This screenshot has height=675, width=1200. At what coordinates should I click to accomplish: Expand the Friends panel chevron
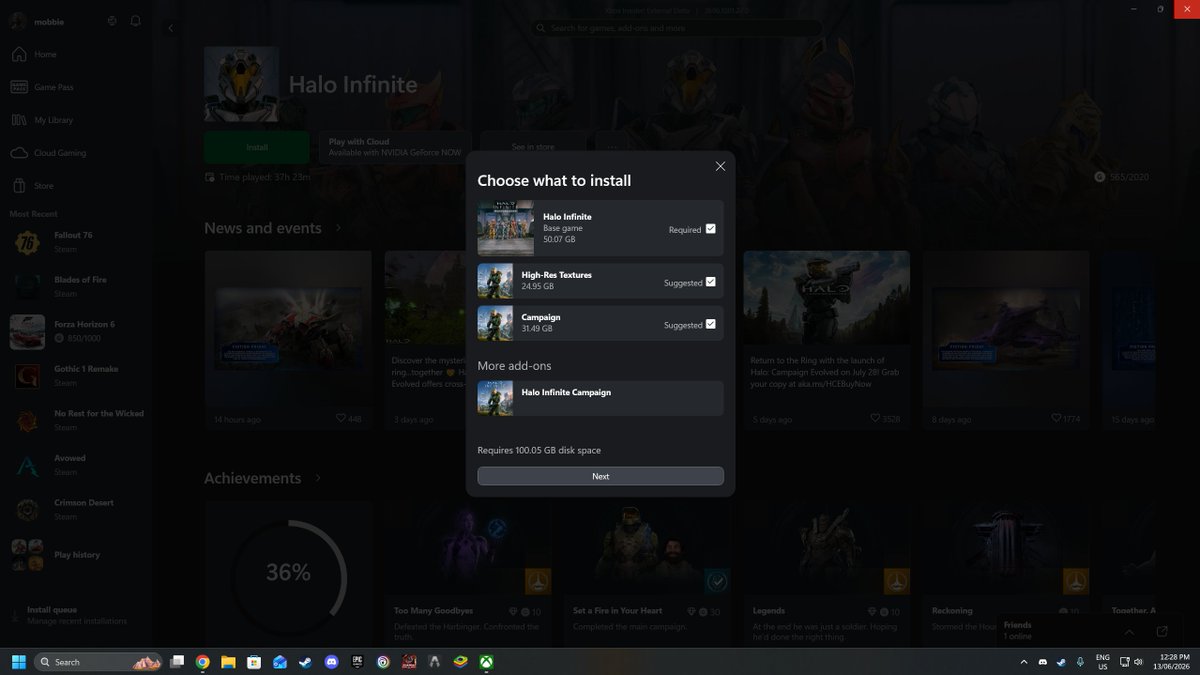click(x=1129, y=632)
